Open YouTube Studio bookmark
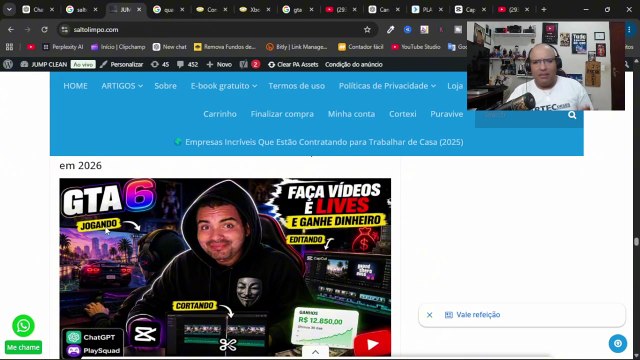This screenshot has width=640, height=360. point(416,47)
